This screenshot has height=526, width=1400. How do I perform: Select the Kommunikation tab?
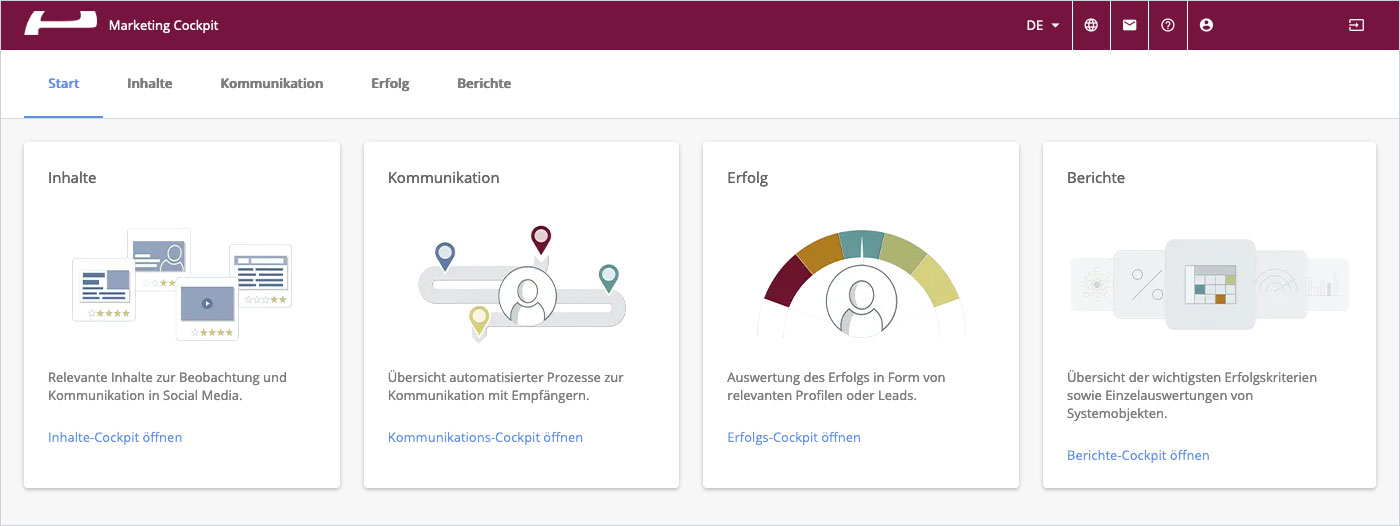click(x=272, y=84)
